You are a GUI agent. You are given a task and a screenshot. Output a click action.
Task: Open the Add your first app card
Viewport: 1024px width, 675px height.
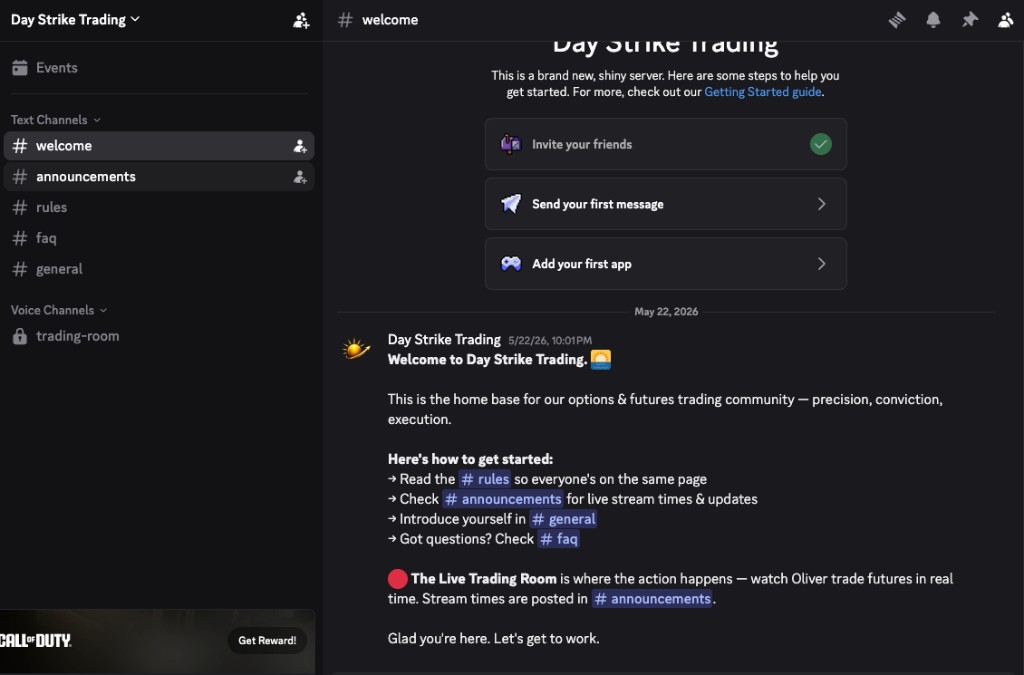point(665,264)
